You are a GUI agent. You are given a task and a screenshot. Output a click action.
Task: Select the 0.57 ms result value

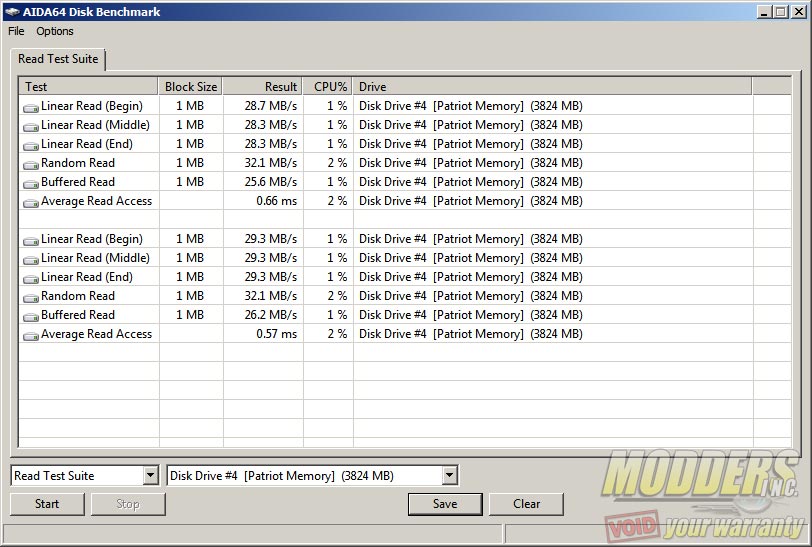[277, 334]
